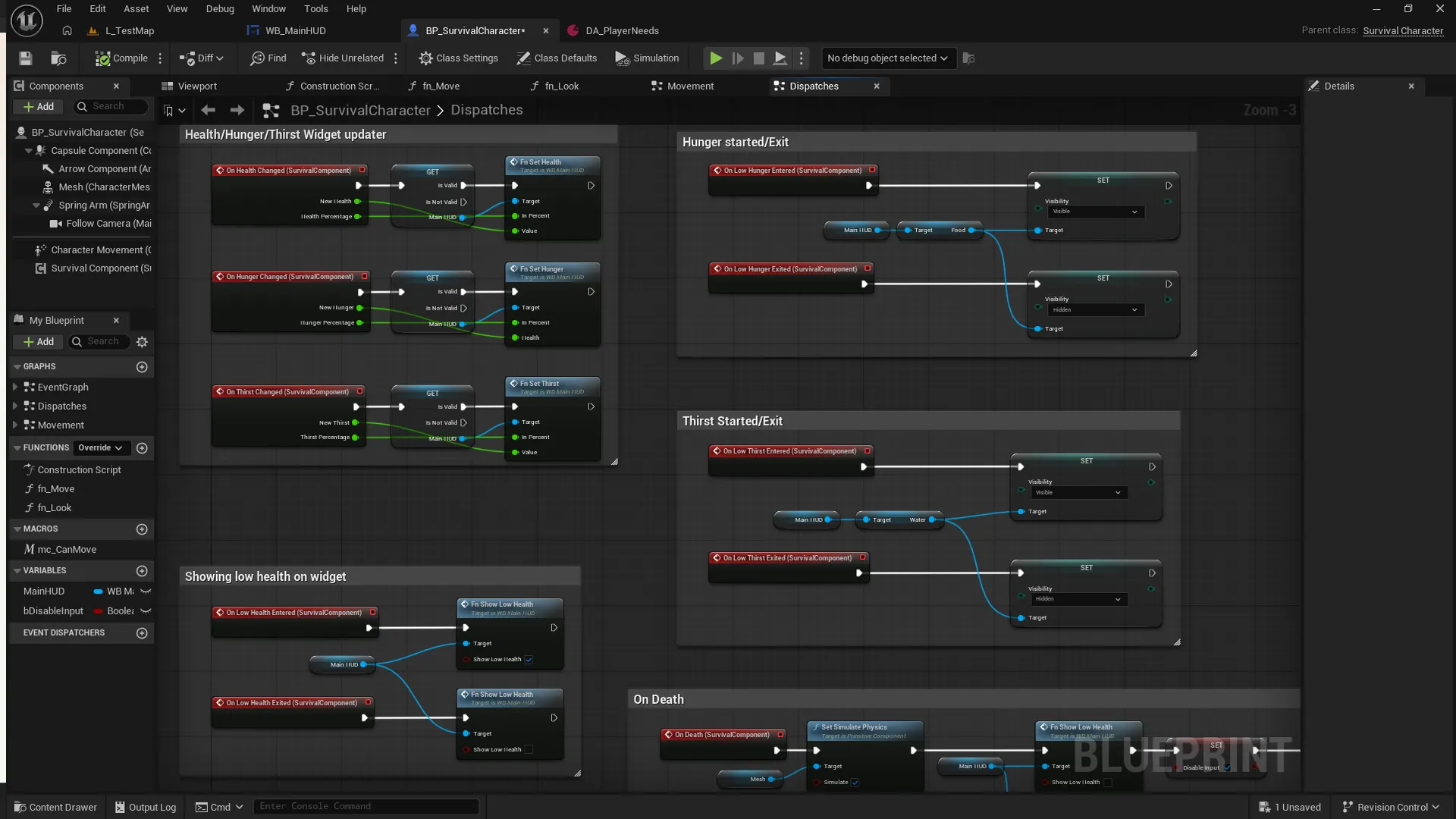Open Class Defaults
This screenshot has height=819, width=1456.
tap(557, 58)
